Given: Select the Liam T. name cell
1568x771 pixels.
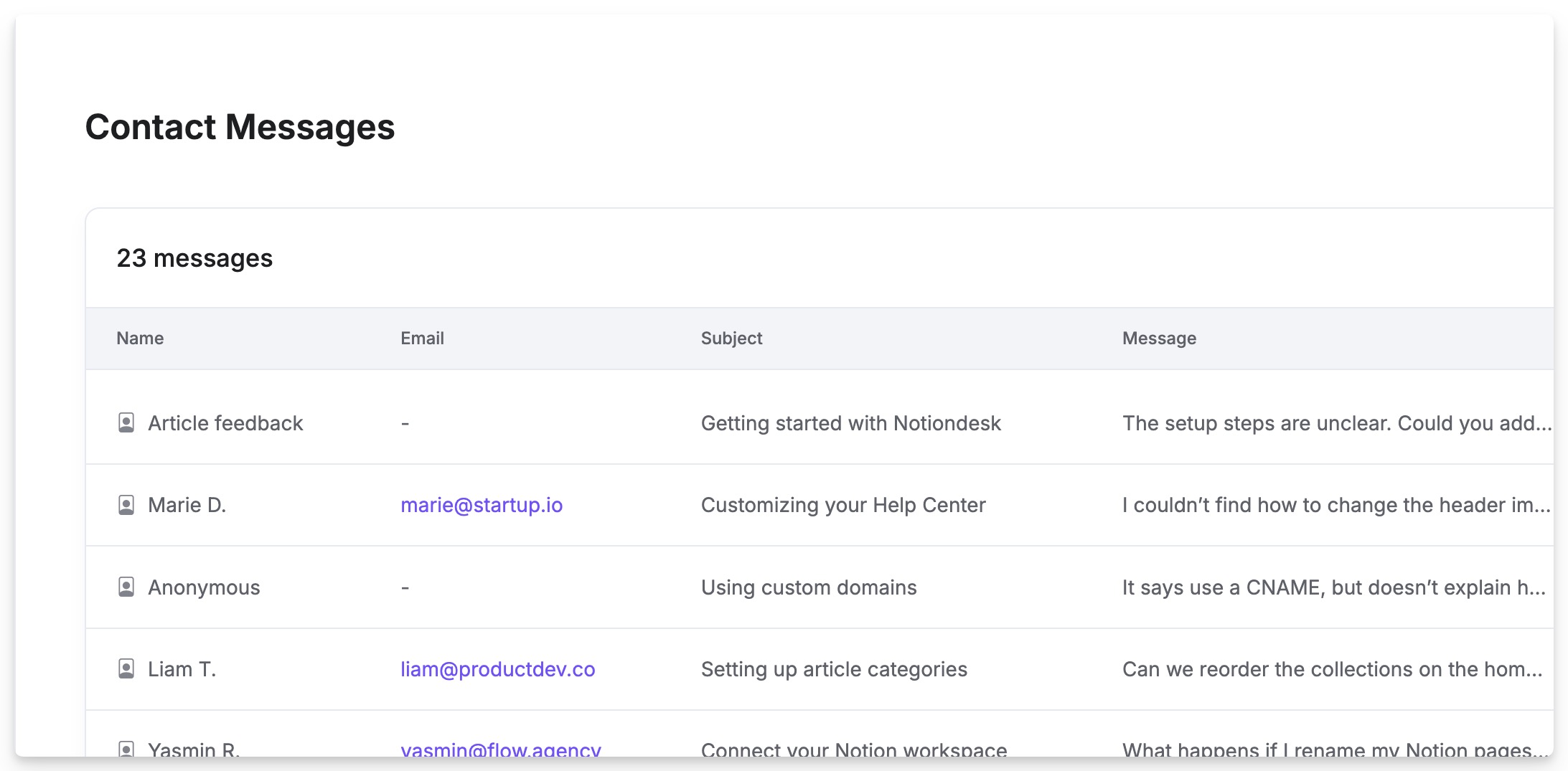Looking at the screenshot, I should click(x=182, y=669).
